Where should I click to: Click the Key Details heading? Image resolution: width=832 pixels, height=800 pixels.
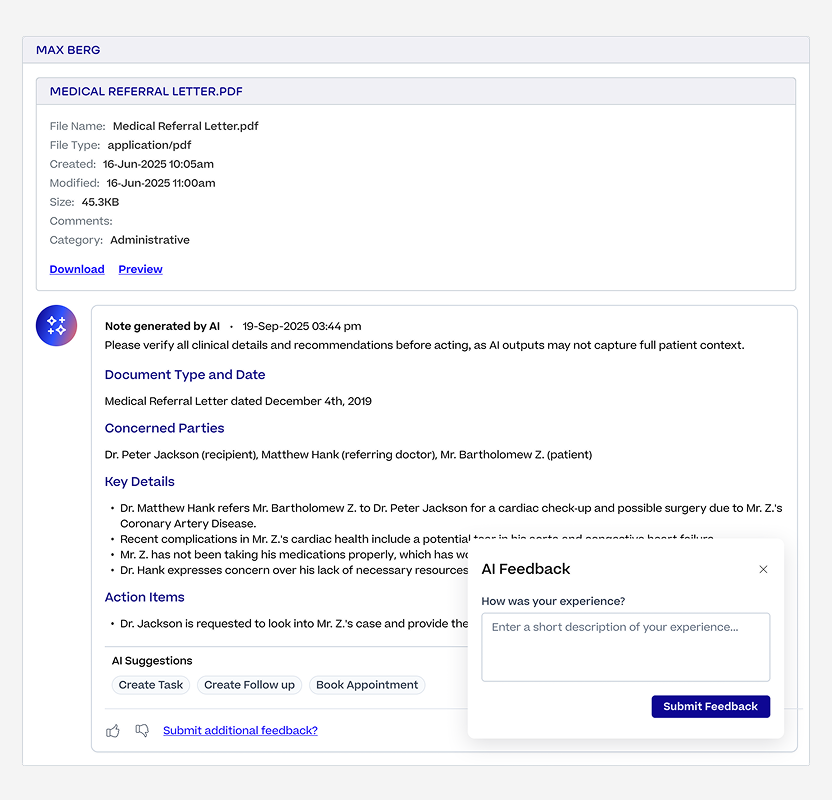(x=140, y=482)
